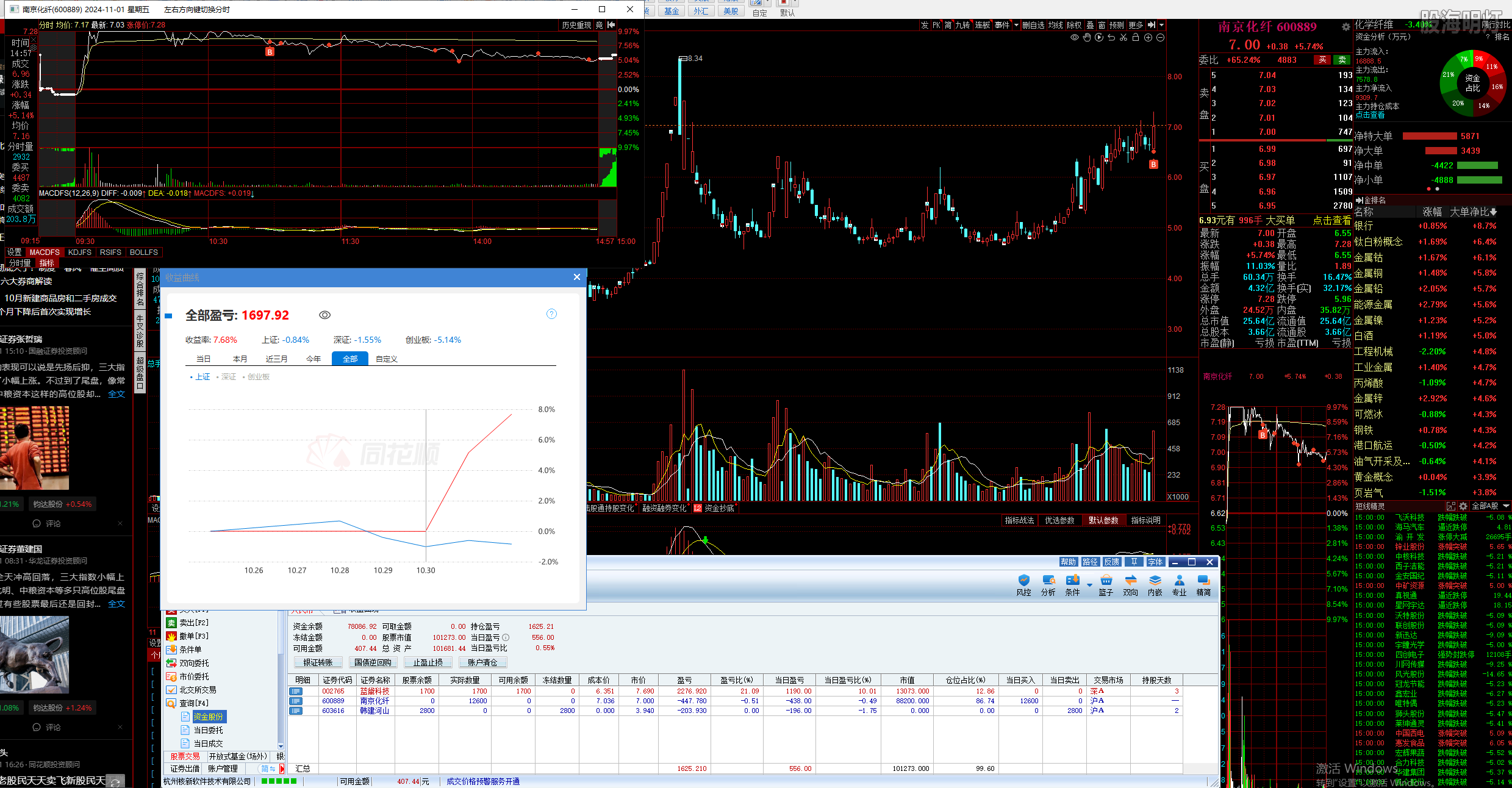Toggle 创业板 series in chart legend

coord(256,377)
